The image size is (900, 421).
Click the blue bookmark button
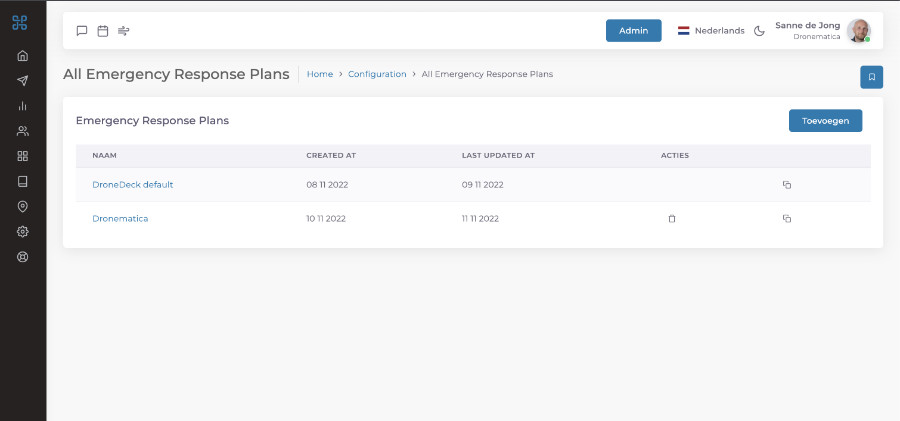click(x=871, y=77)
